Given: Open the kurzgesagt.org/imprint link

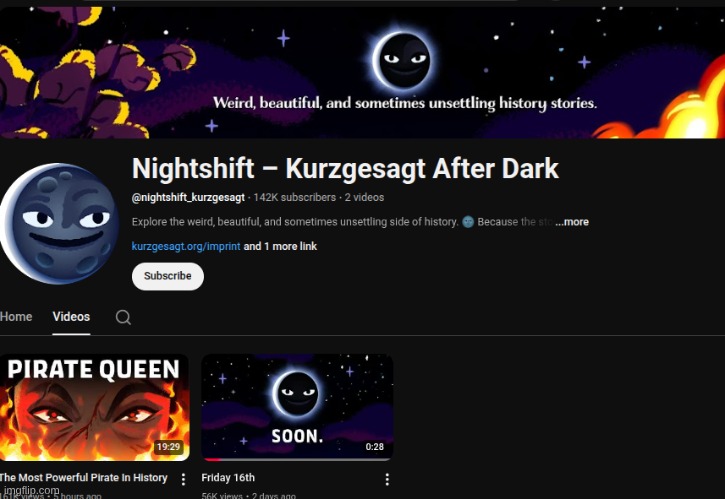Looking at the screenshot, I should (186, 246).
